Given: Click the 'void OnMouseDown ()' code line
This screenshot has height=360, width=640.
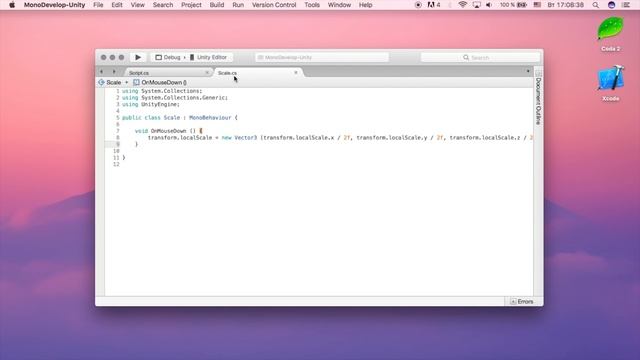Looking at the screenshot, I should [168, 131].
